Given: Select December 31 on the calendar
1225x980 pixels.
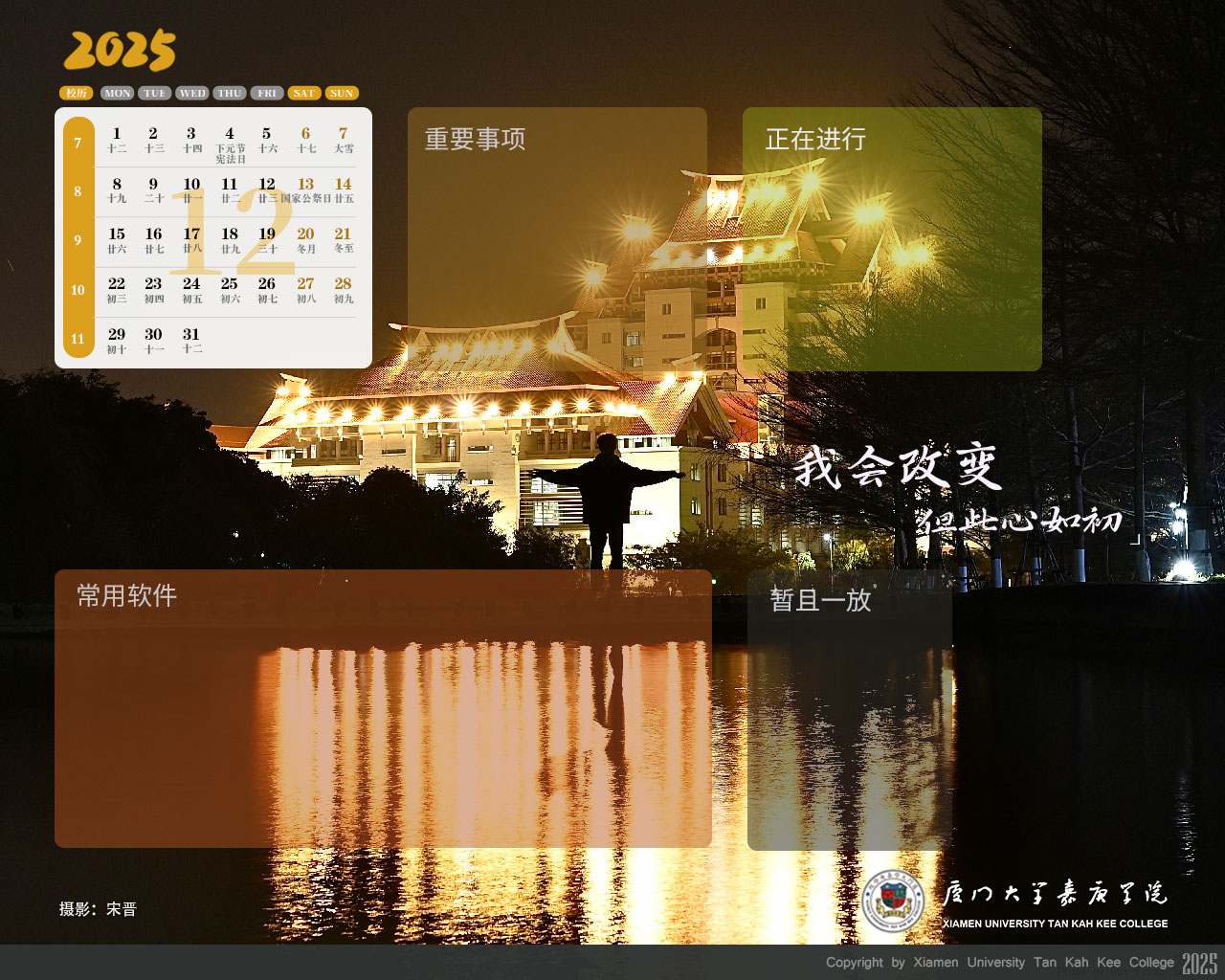Looking at the screenshot, I should pos(191,340).
